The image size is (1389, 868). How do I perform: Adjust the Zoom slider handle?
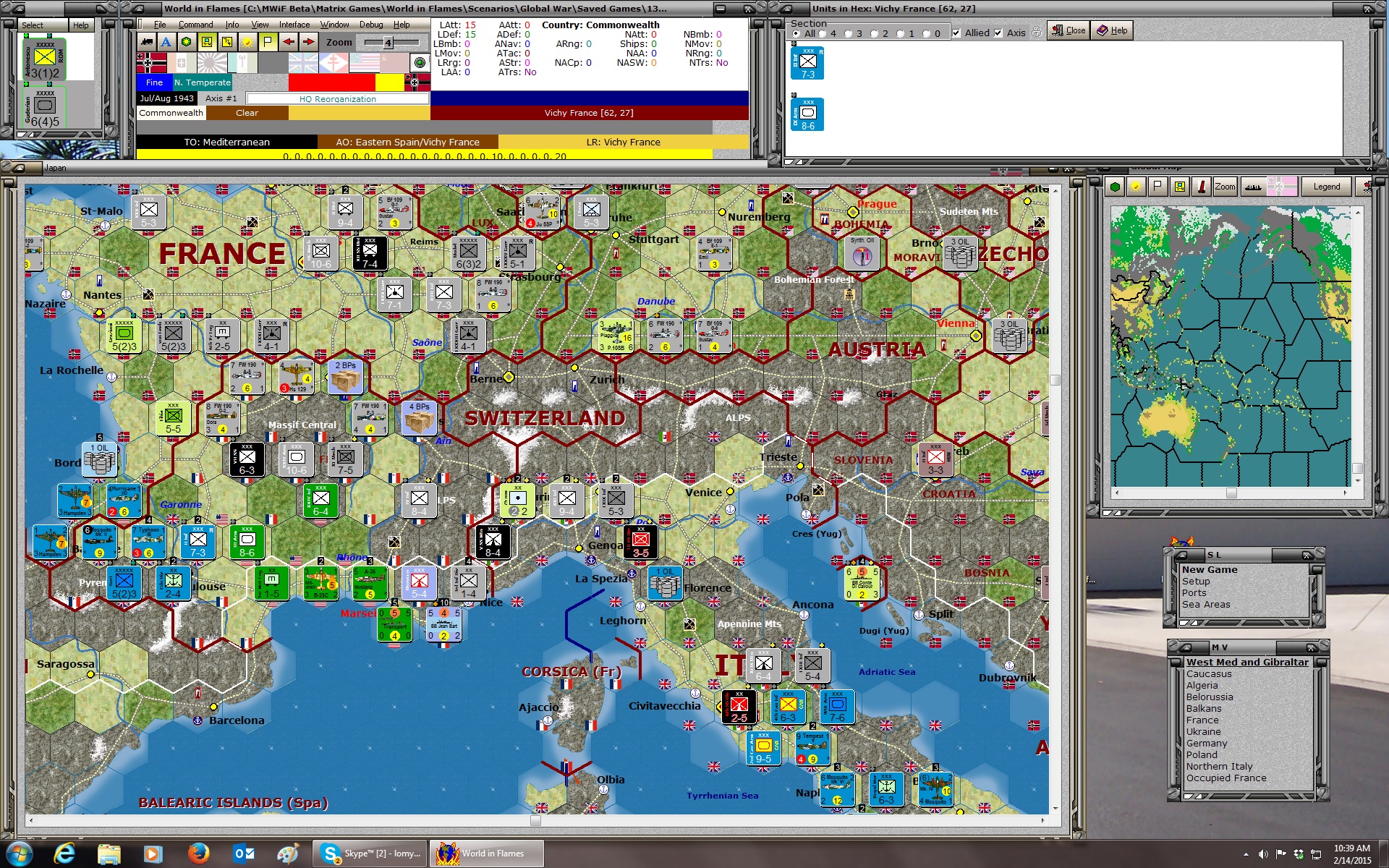[x=388, y=43]
